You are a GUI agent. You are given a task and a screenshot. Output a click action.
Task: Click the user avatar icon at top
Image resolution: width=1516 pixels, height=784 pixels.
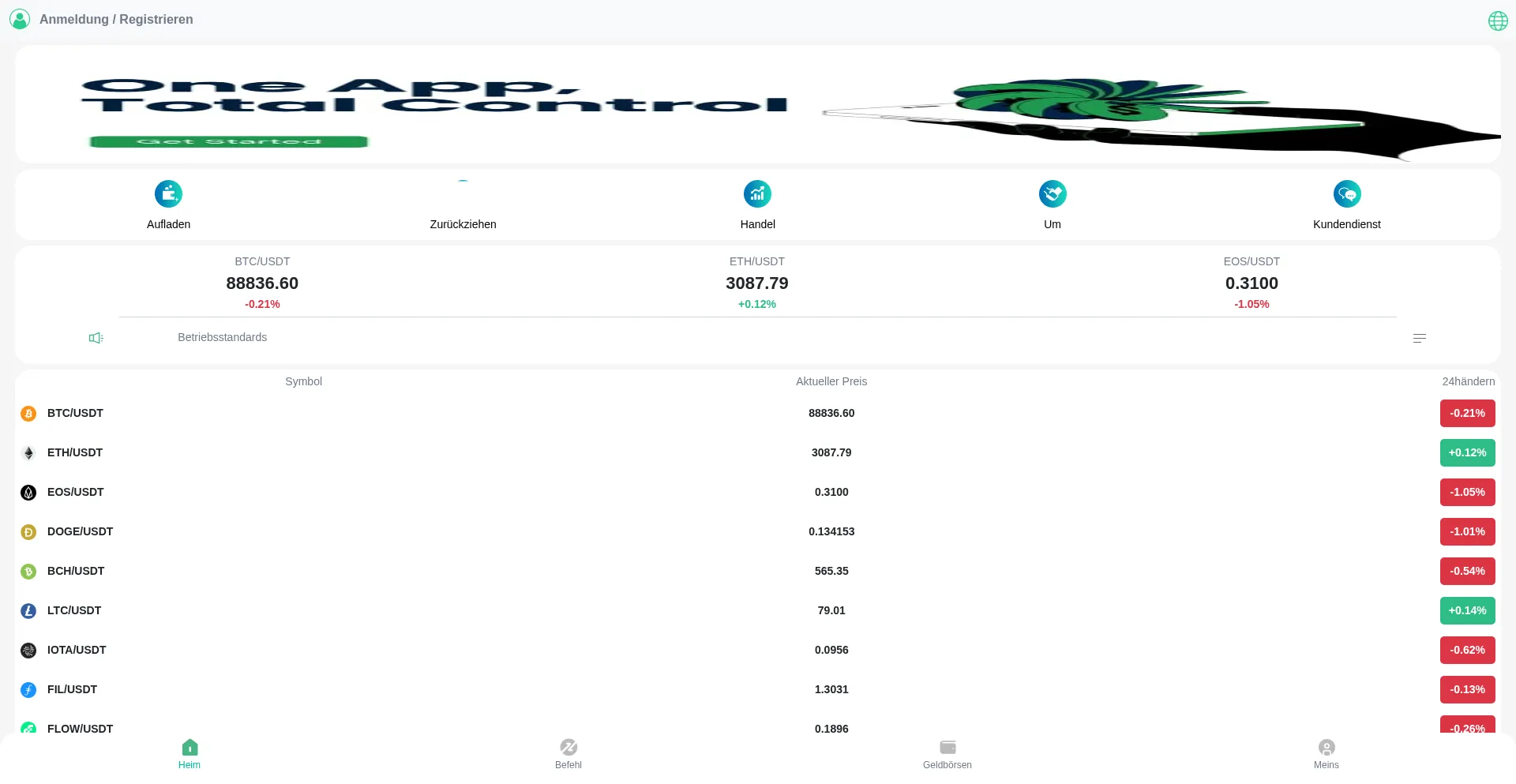coord(20,19)
